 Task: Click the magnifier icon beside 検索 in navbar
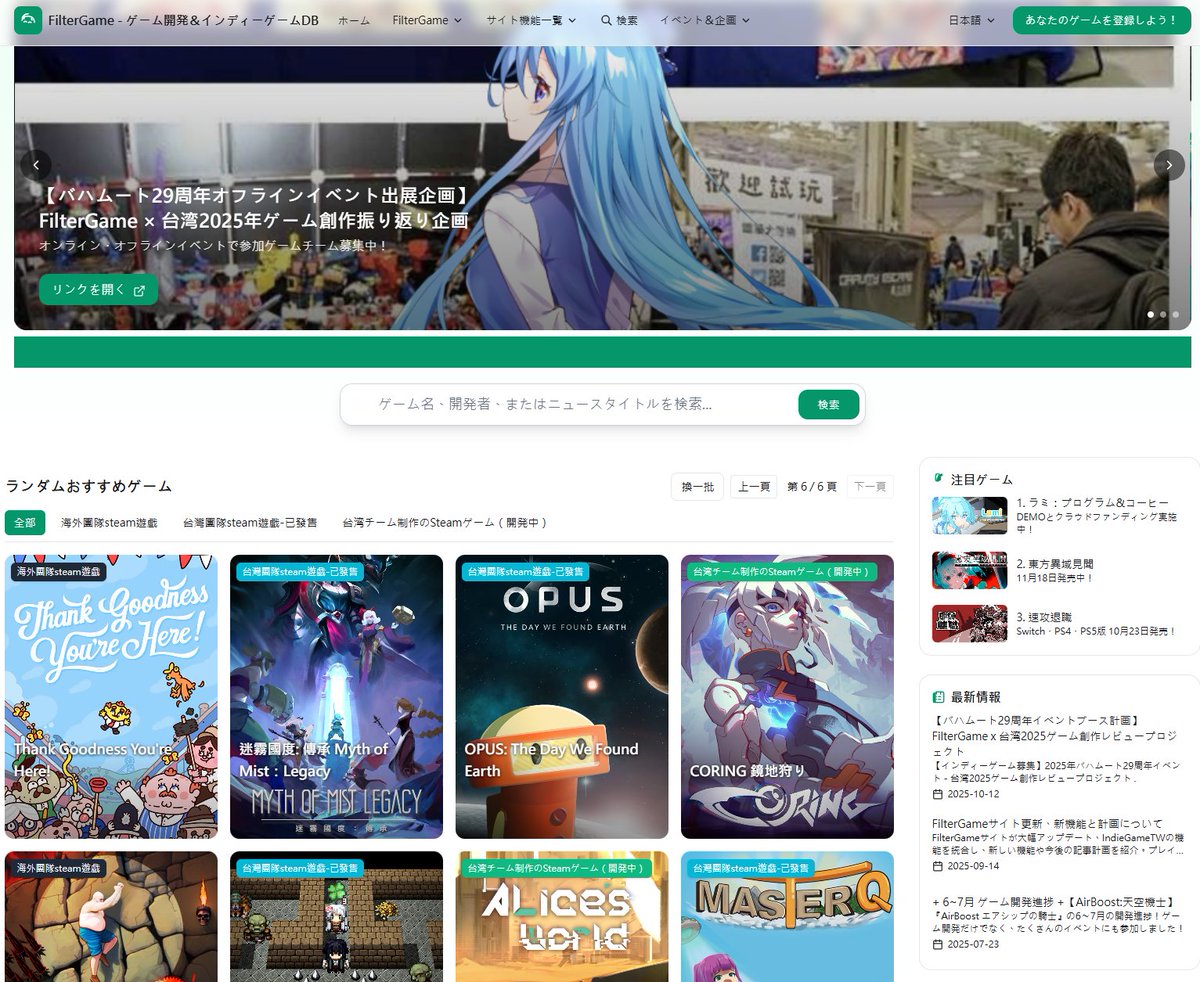(606, 20)
